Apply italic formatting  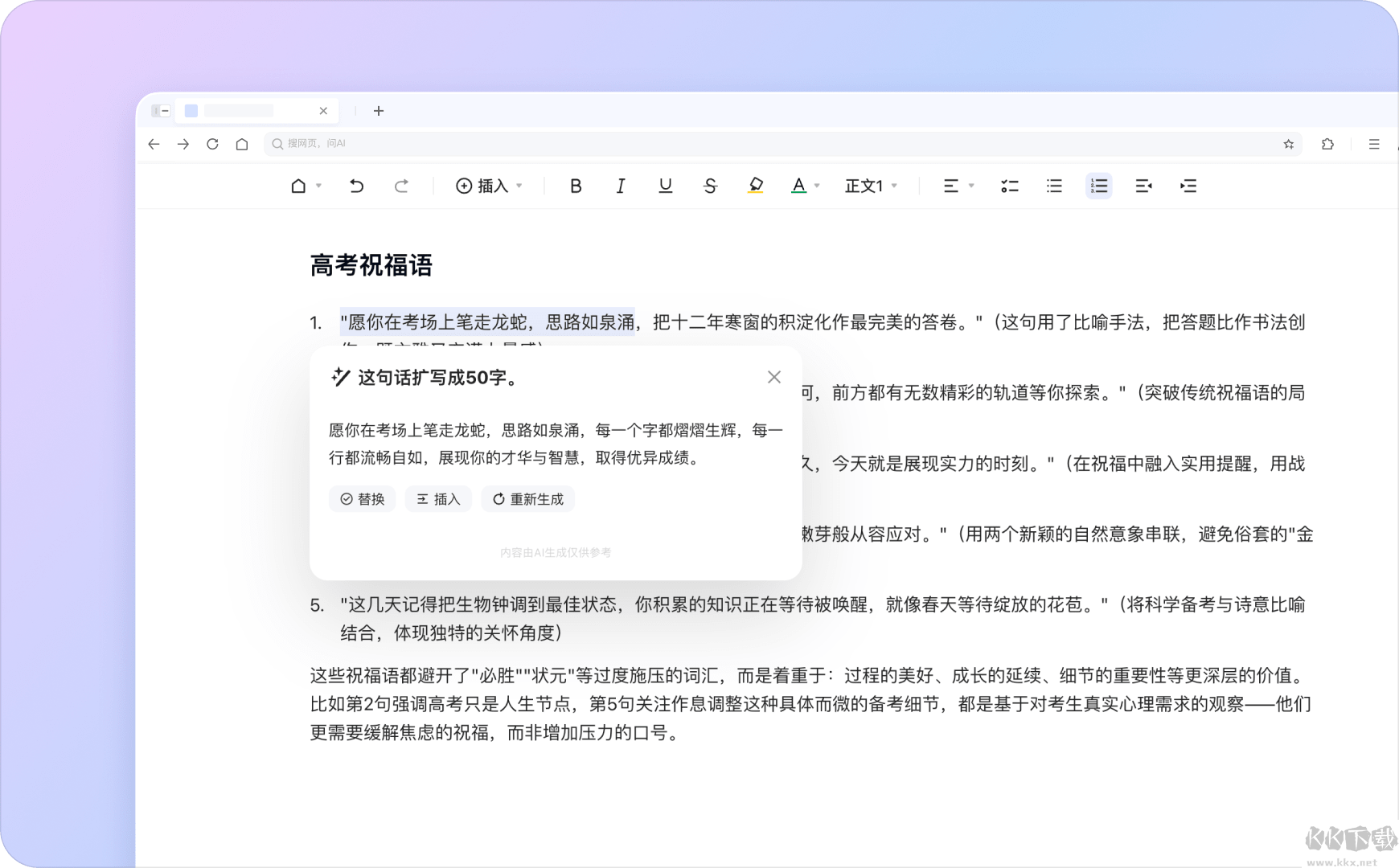pos(620,186)
